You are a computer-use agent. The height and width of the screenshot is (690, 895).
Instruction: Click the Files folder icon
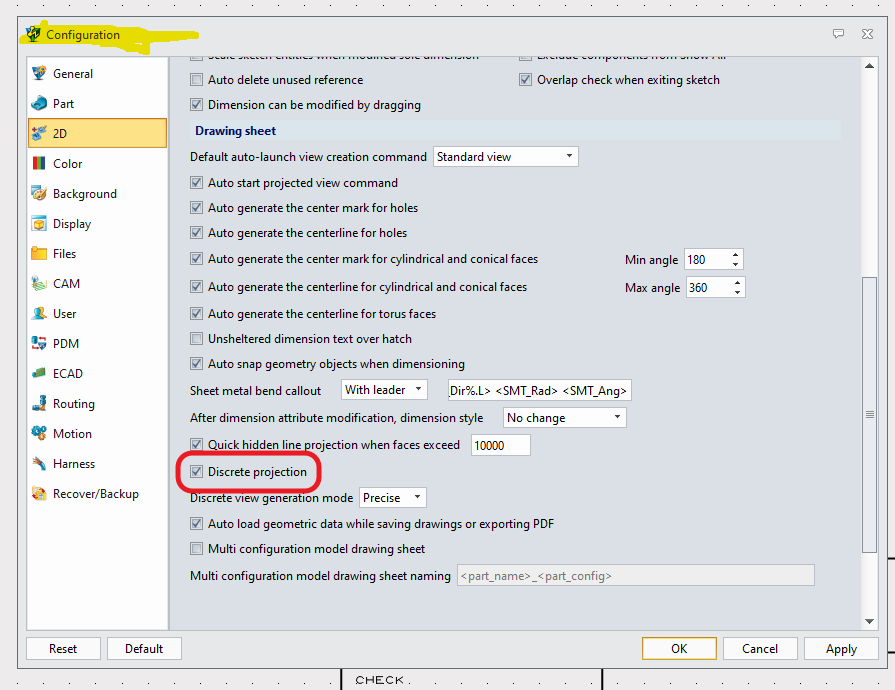[x=39, y=253]
